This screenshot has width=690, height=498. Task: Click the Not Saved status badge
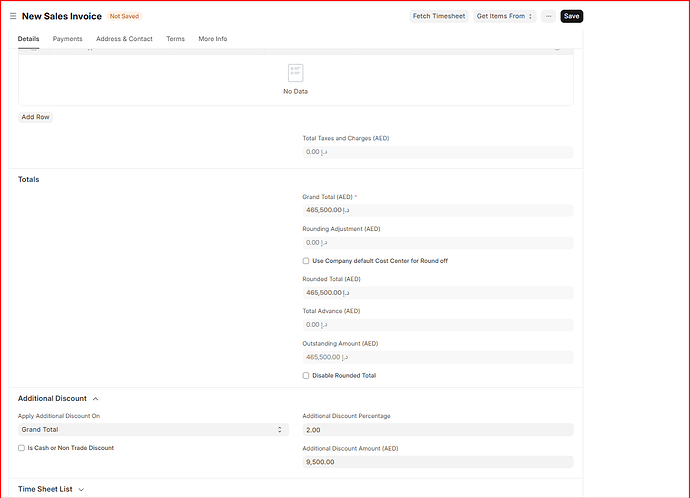tap(125, 16)
